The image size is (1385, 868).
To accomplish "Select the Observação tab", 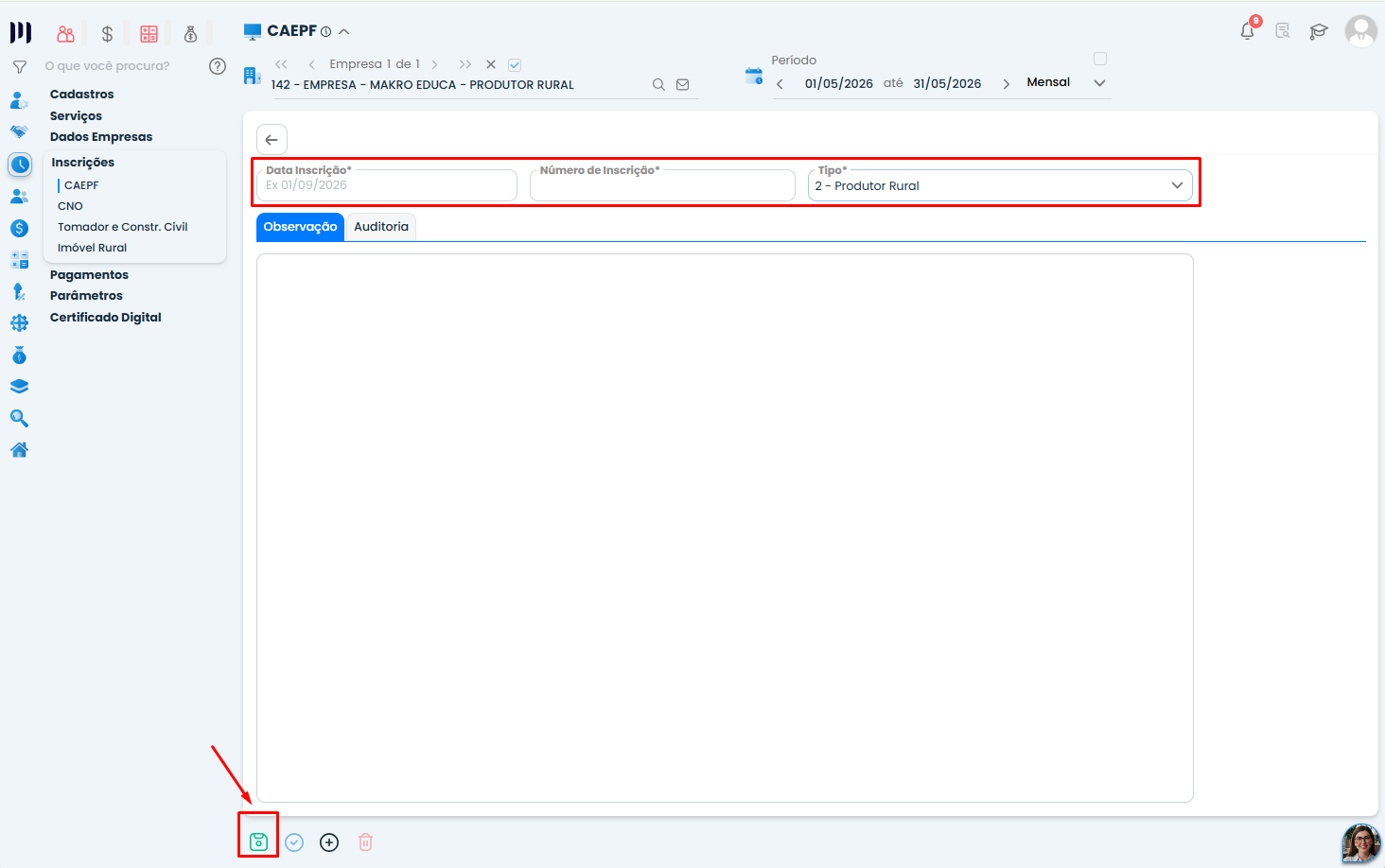I will click(x=300, y=227).
